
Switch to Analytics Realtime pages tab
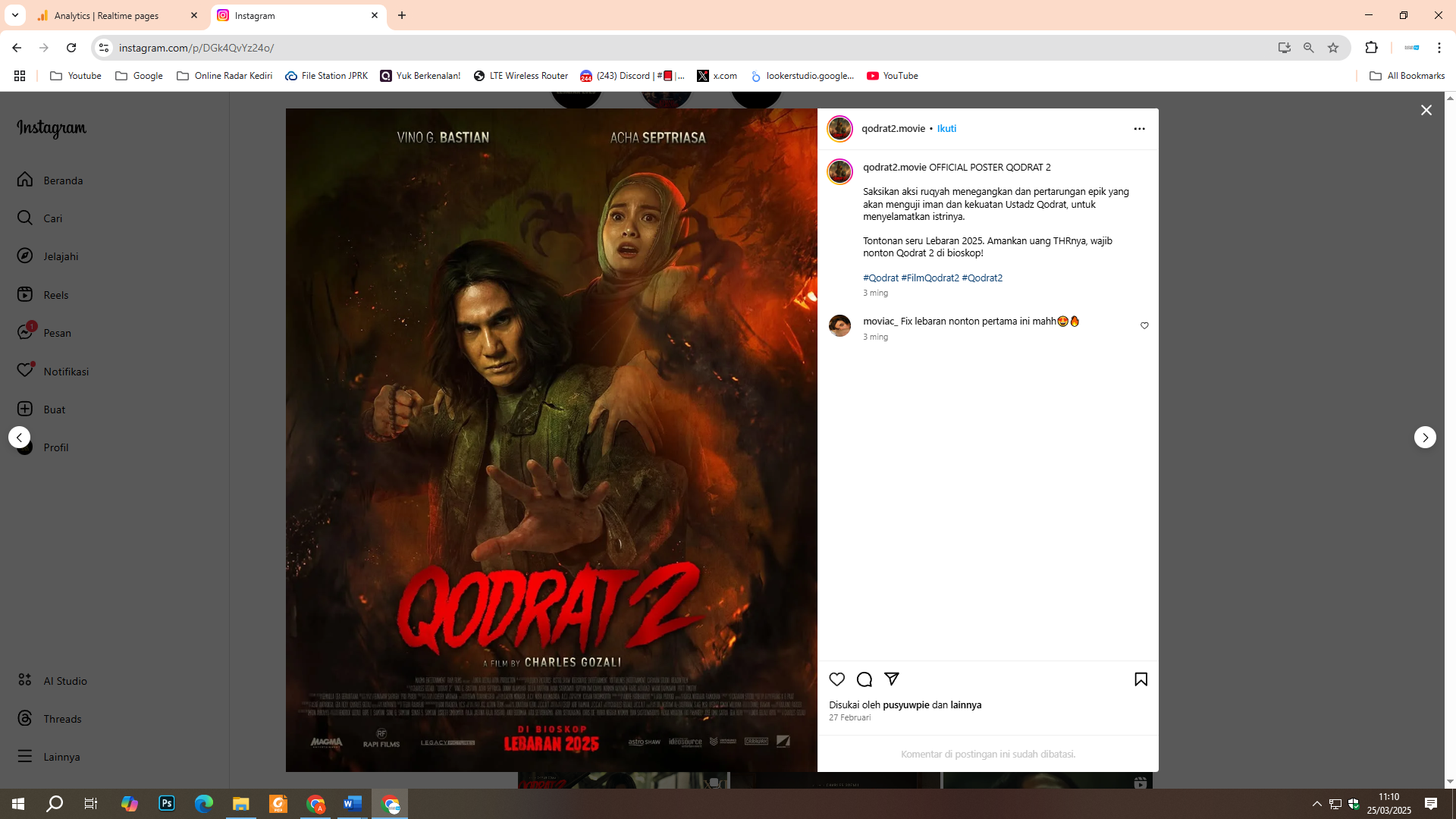pos(118,15)
